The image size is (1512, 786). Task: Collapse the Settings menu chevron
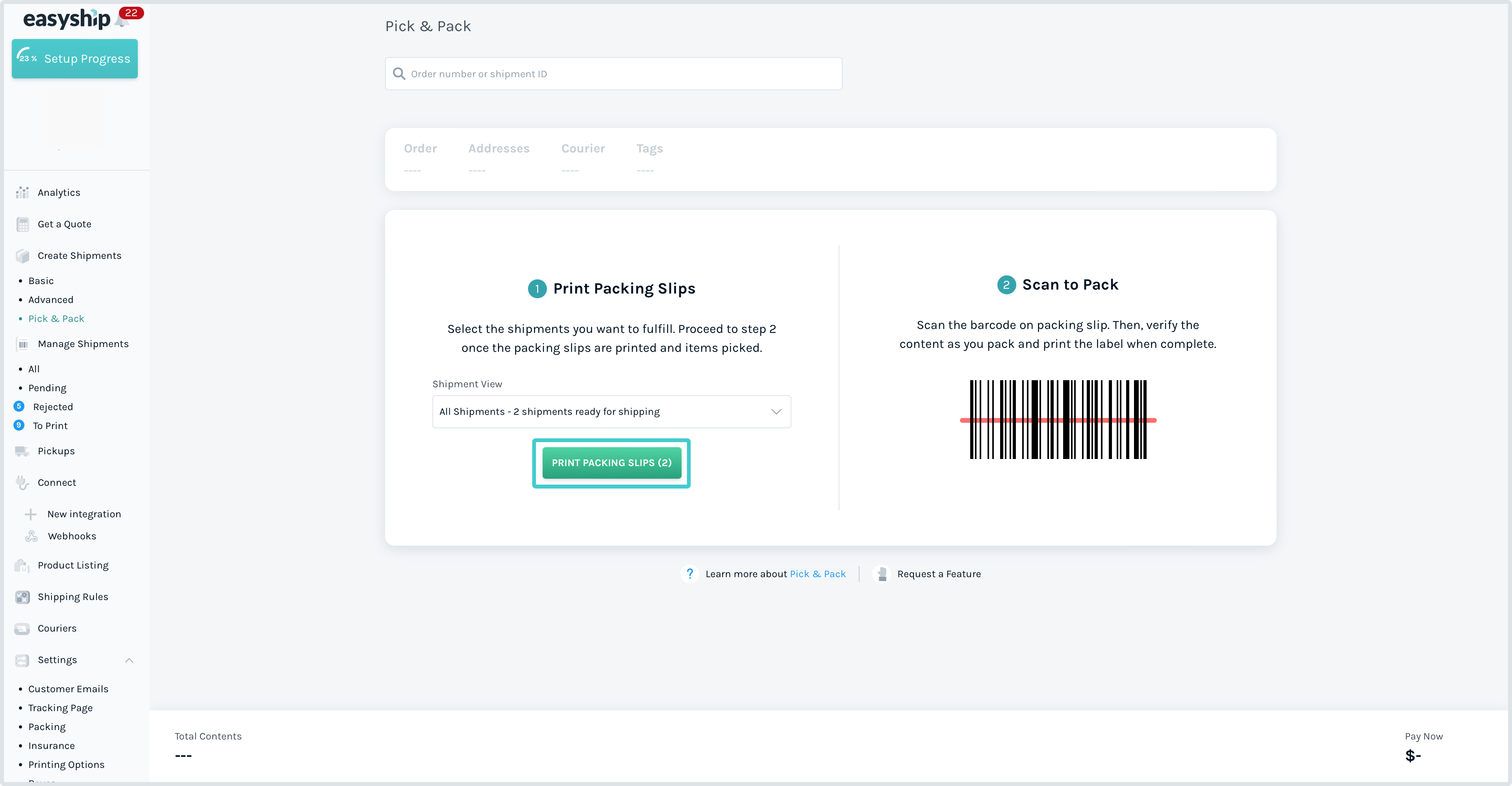129,660
